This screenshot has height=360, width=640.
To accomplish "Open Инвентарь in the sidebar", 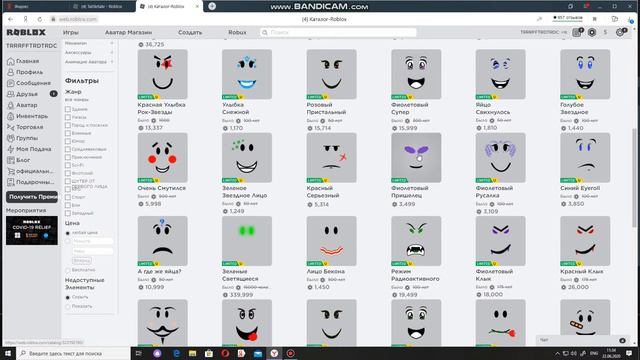I will 27,116.
